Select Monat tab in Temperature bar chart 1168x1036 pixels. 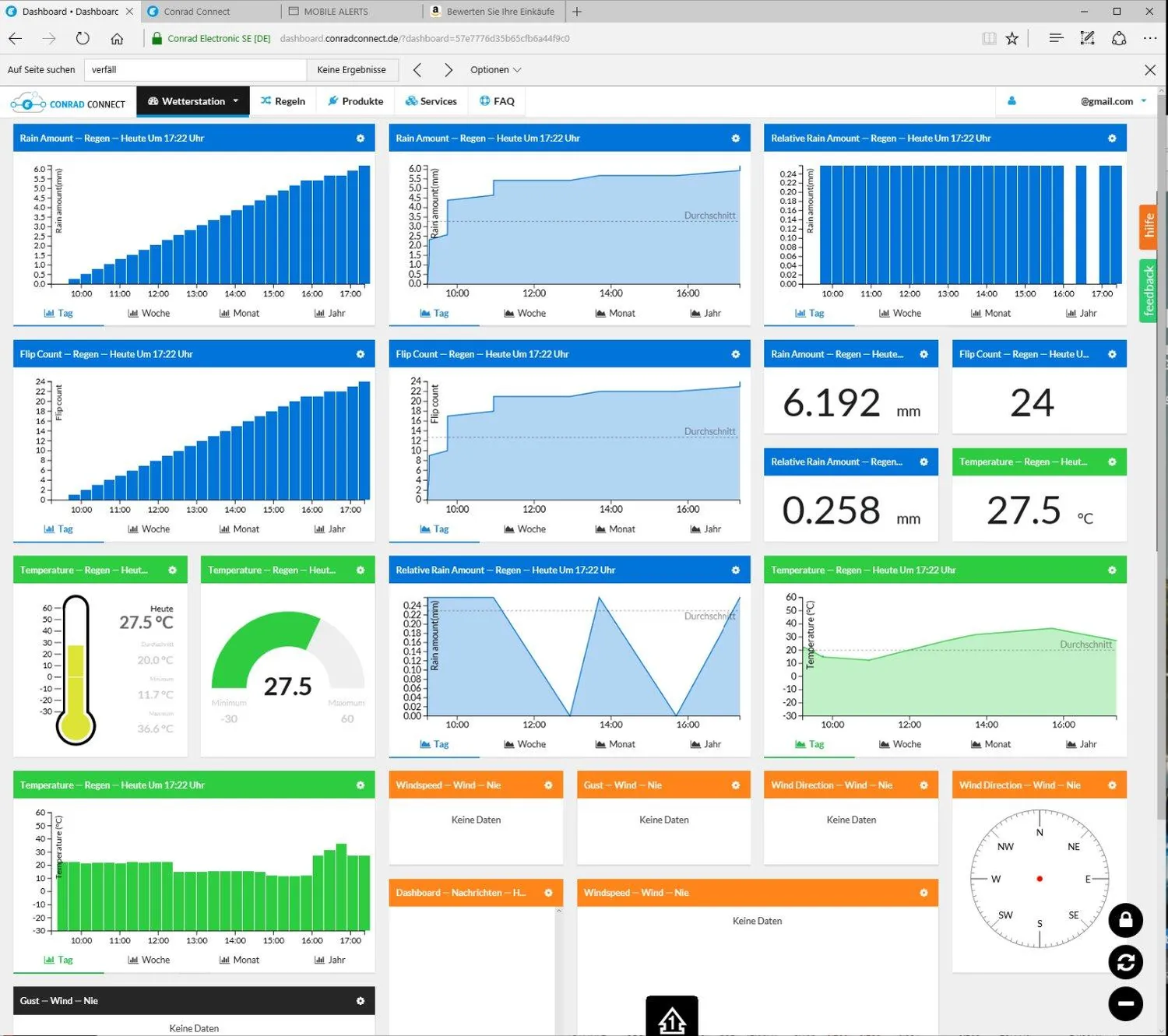239,960
